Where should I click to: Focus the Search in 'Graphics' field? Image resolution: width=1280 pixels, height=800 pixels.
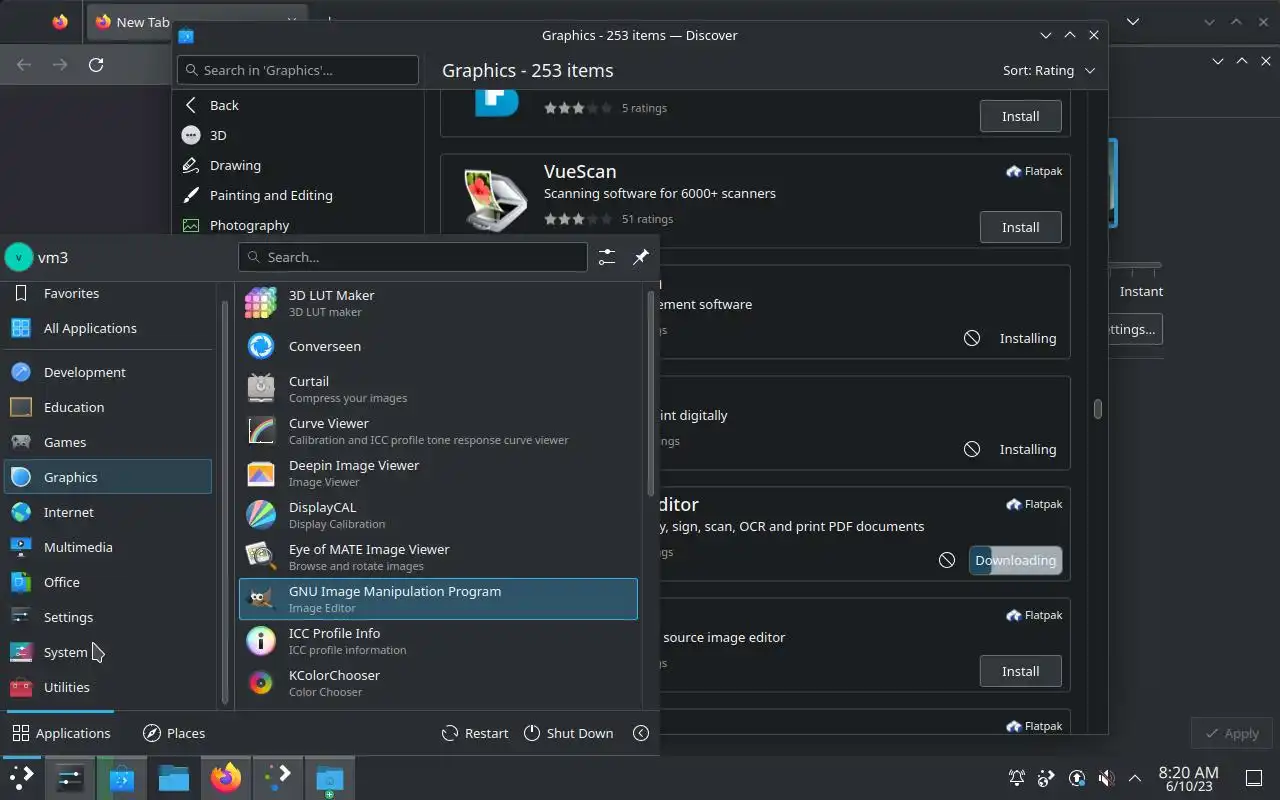298,70
